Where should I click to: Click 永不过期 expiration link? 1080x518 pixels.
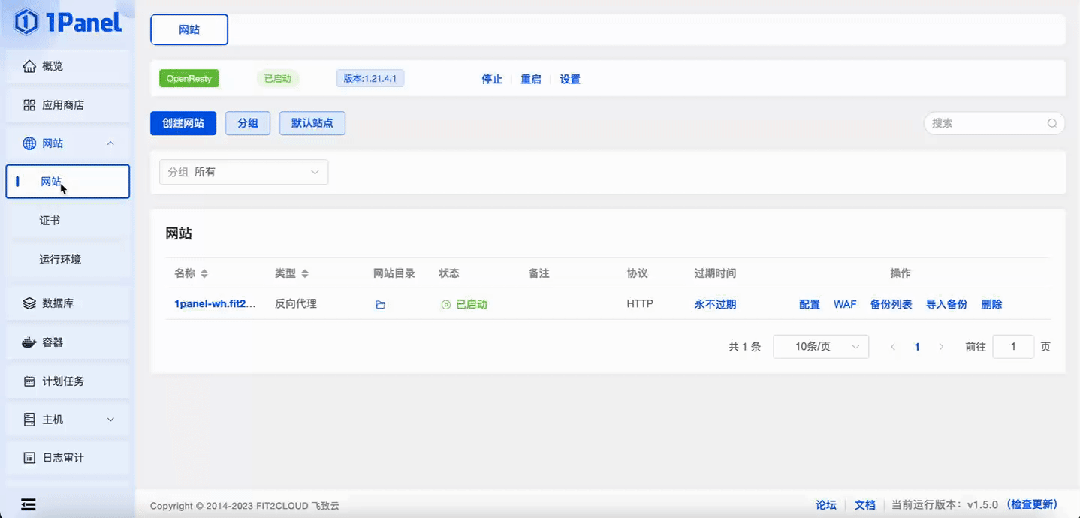coord(716,304)
